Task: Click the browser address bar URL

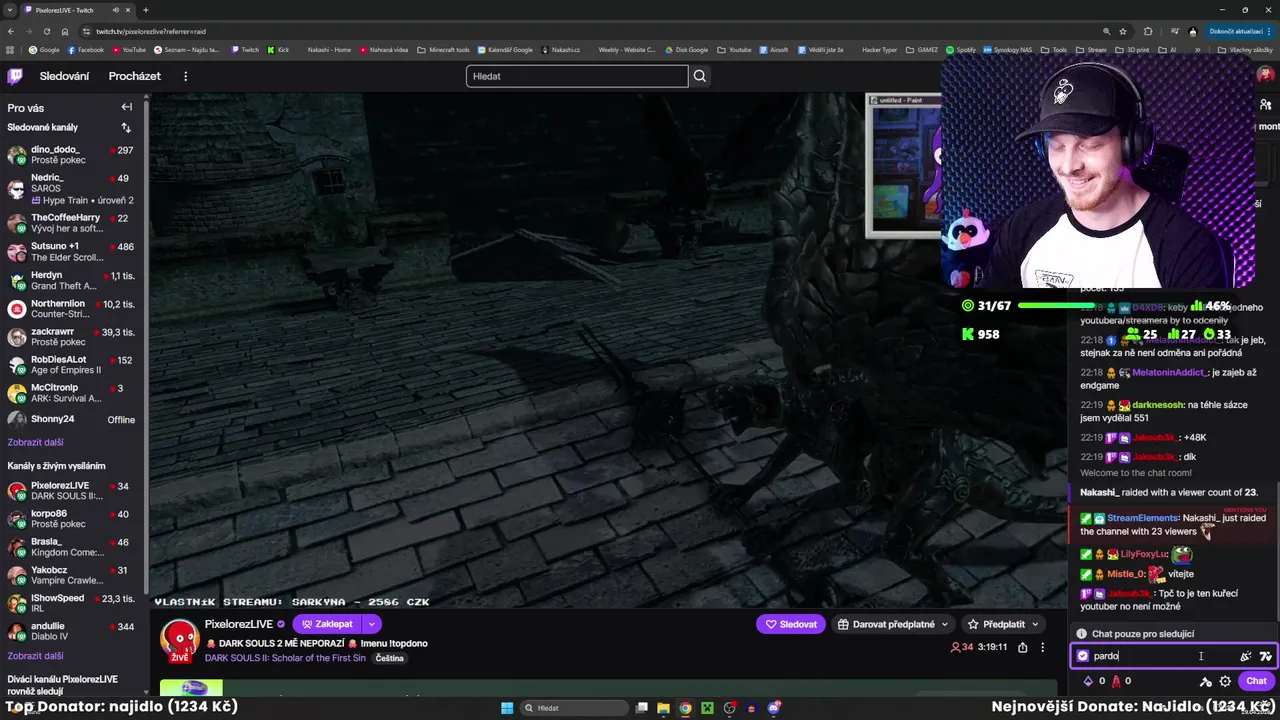Action: 151,31
